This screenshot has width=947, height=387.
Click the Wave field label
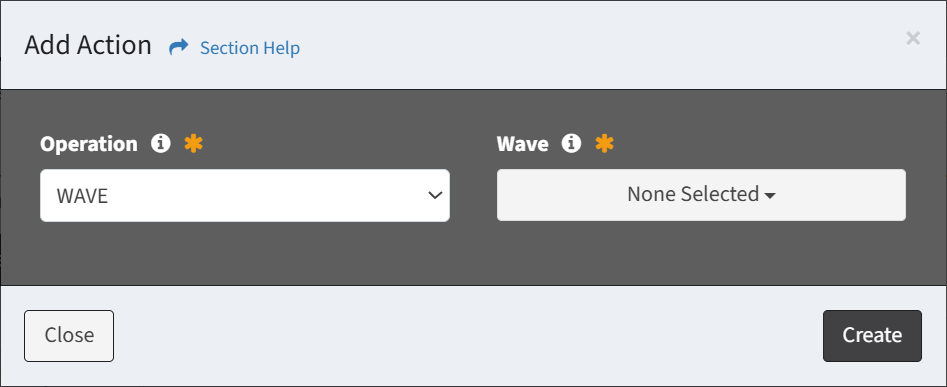[522, 144]
